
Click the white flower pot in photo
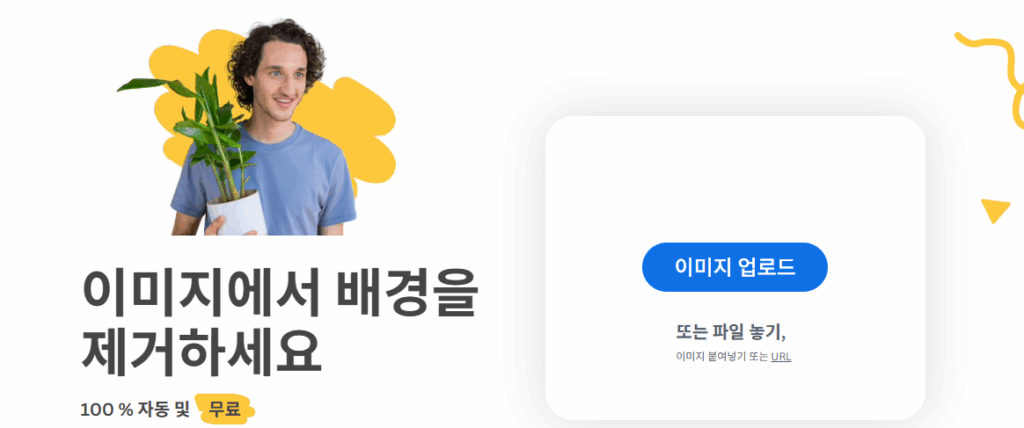pos(236,212)
